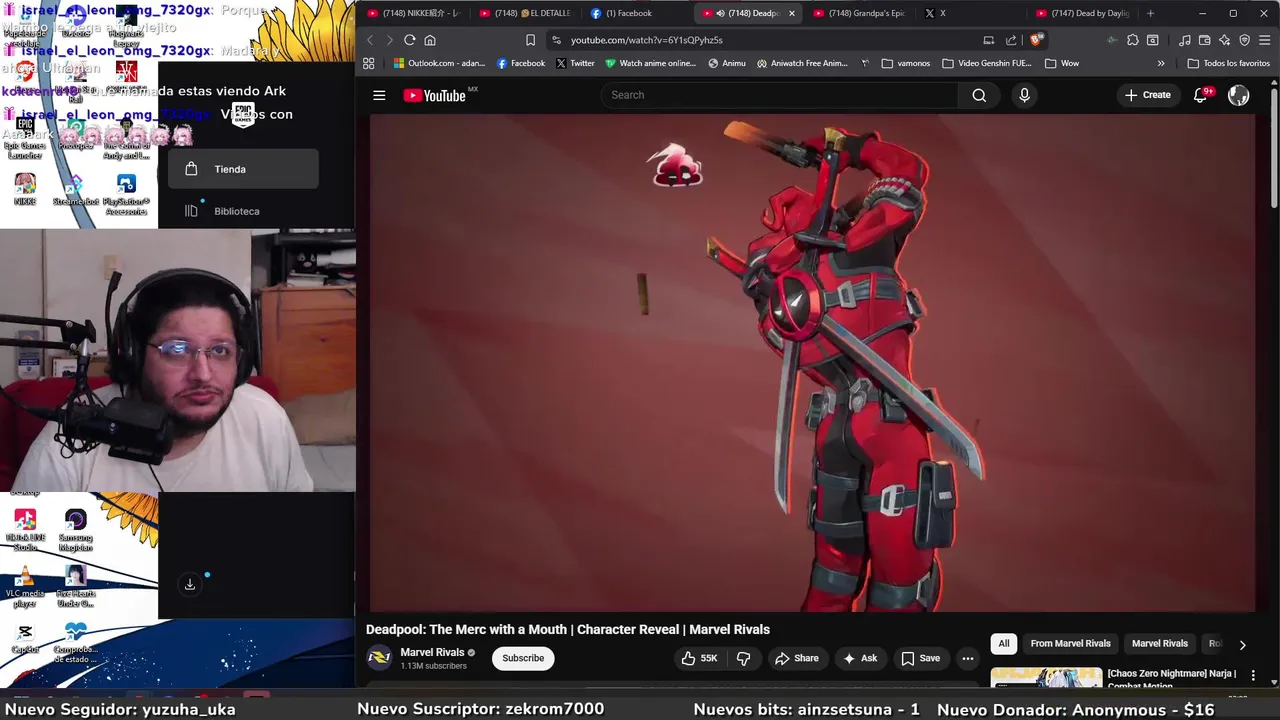This screenshot has height=720, width=1280.
Task: Open VLC media player desktop shortcut
Action: tap(25, 586)
